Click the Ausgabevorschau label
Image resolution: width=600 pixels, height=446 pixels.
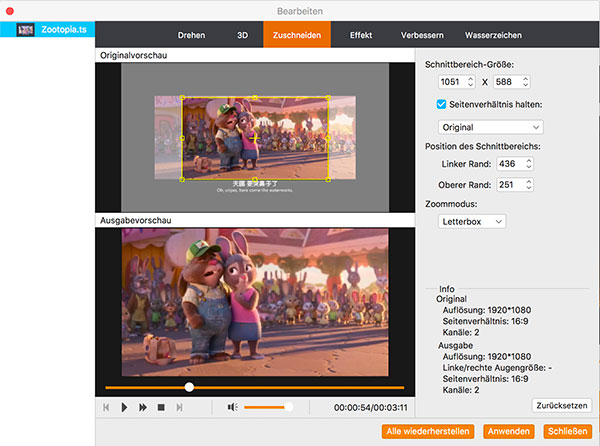coord(135,220)
